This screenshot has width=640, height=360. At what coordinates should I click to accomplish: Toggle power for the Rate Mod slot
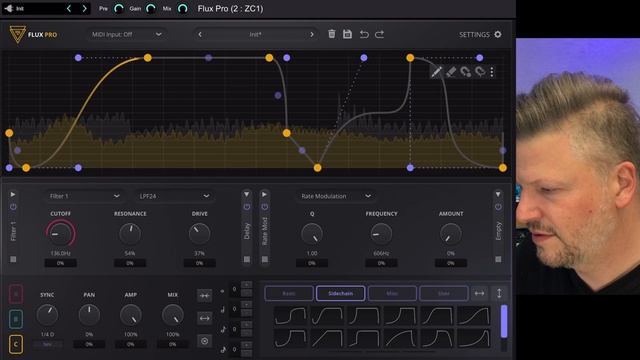(x=264, y=207)
